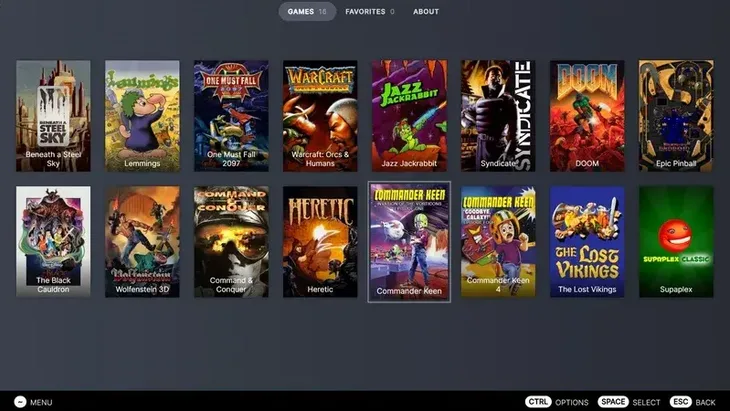Open the Jazz Jackrabbit cover
Screen dimensions: 730x411
pyautogui.click(x=409, y=116)
